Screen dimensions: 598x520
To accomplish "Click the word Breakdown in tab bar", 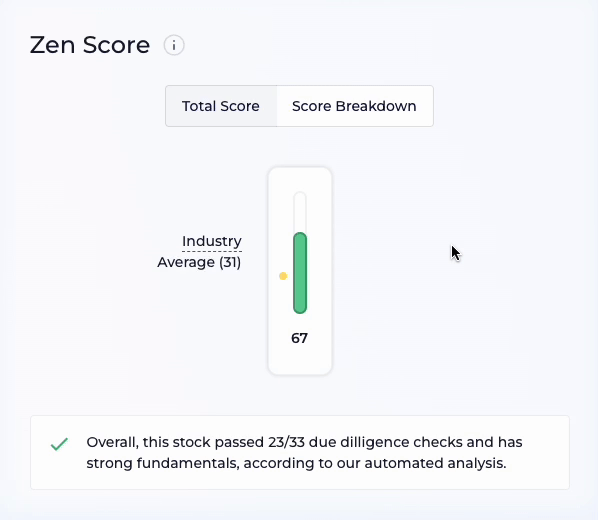I will click(376, 106).
